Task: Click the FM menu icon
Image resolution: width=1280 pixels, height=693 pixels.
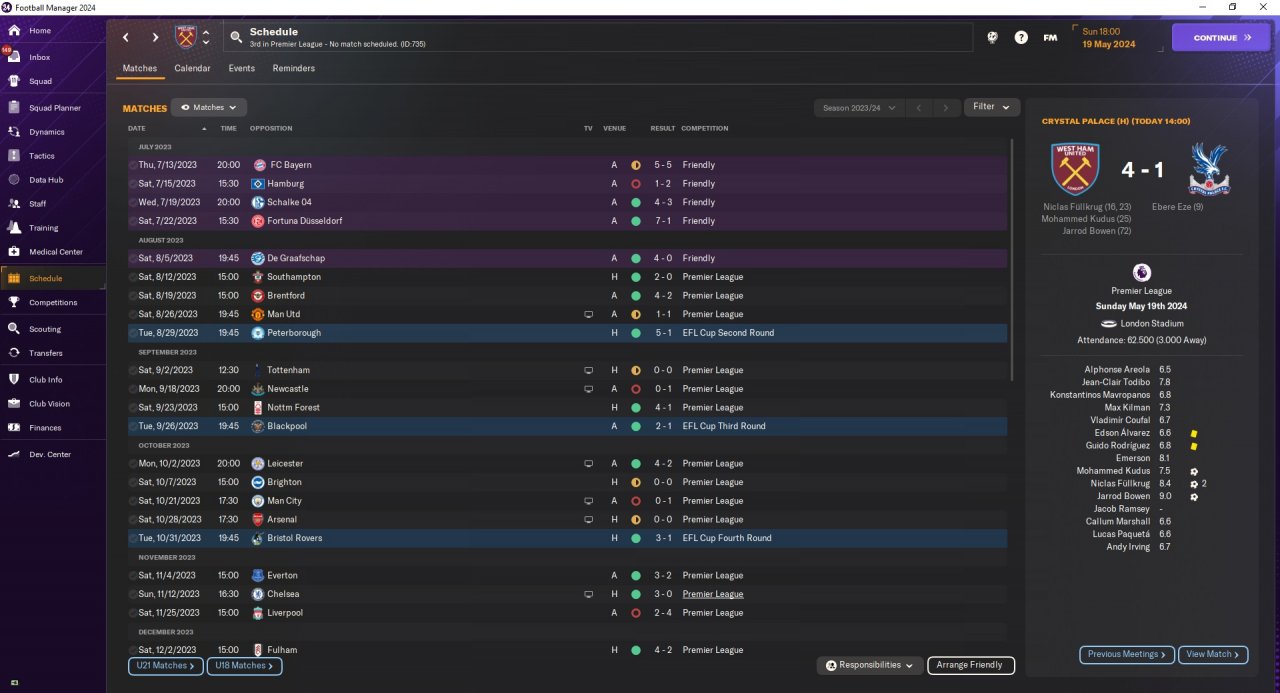Action: coord(1050,37)
